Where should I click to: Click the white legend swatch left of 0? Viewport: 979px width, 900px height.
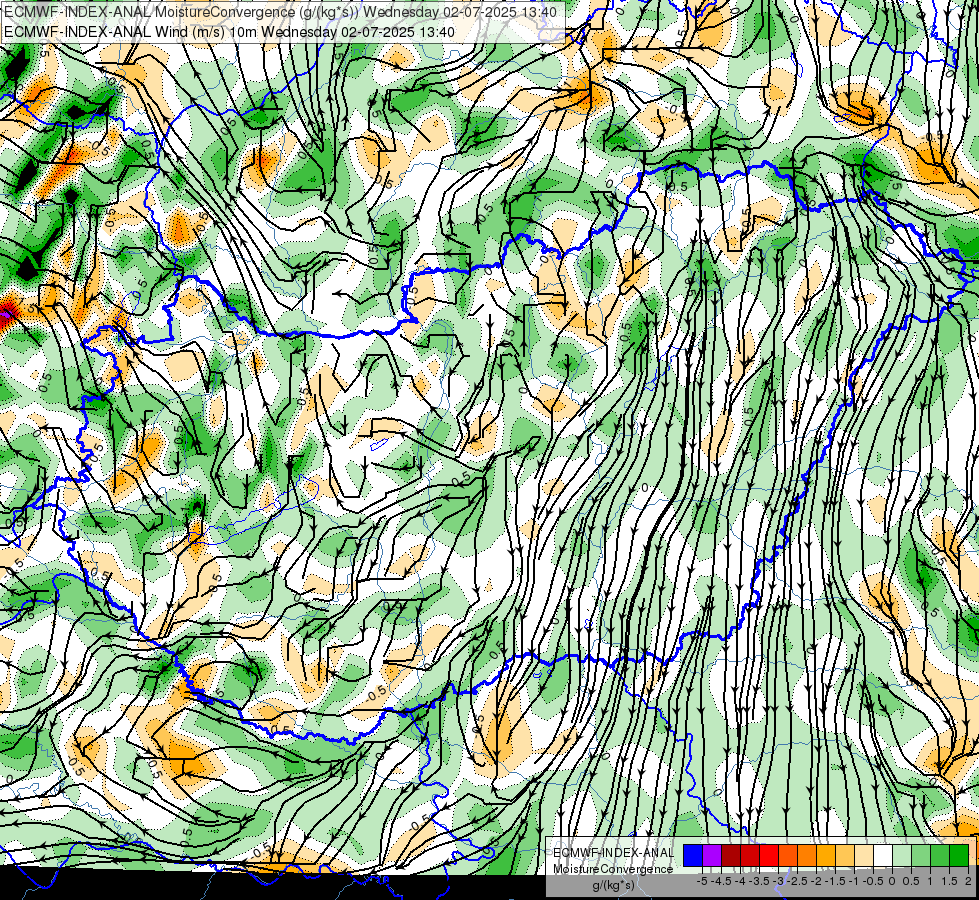(x=883, y=856)
